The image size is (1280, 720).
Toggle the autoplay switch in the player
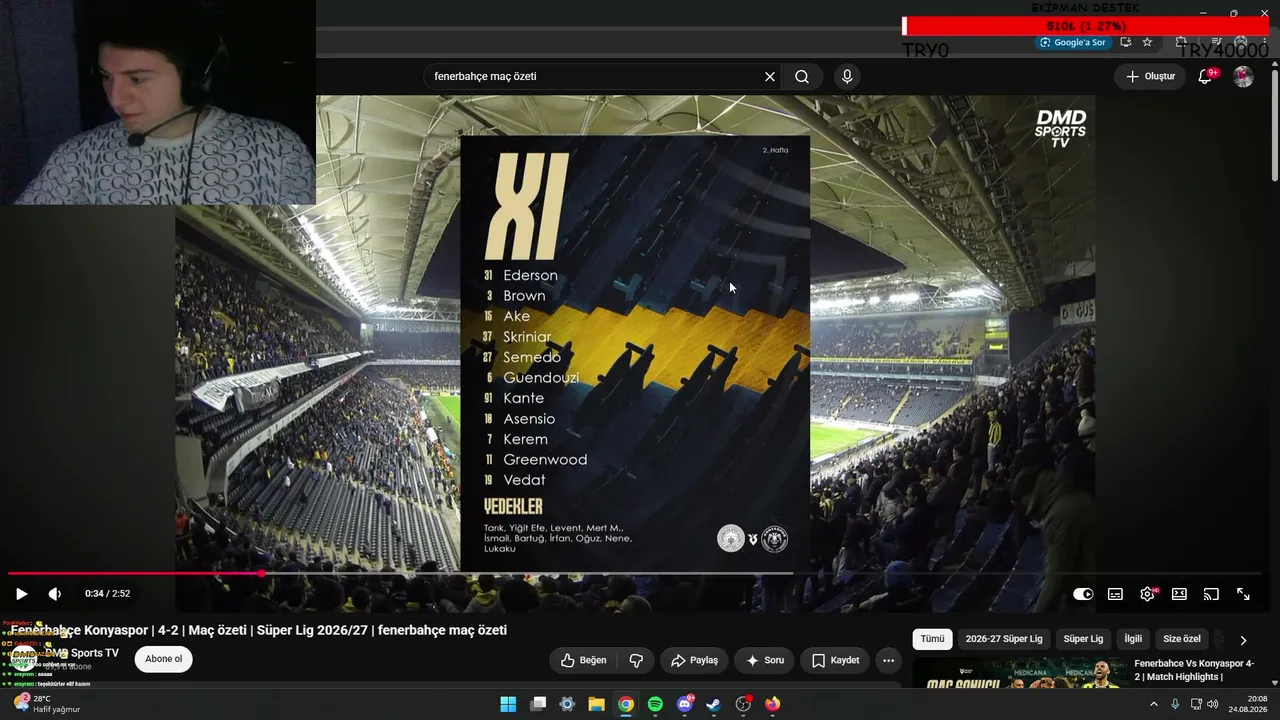[x=1083, y=594]
